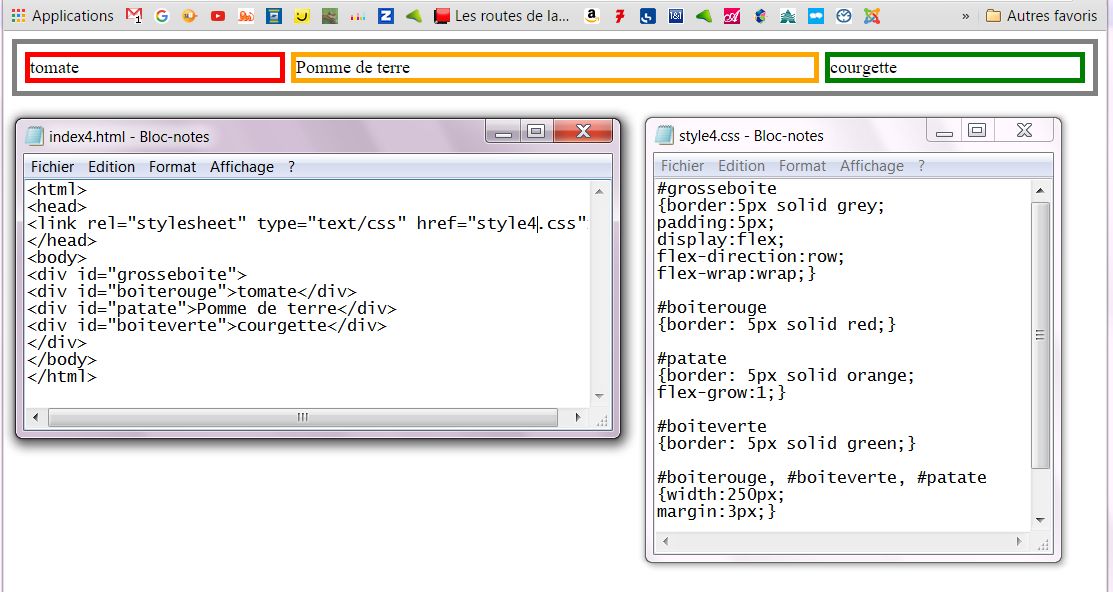Click the horizontal scrollbar thumb in index4.html

302,417
